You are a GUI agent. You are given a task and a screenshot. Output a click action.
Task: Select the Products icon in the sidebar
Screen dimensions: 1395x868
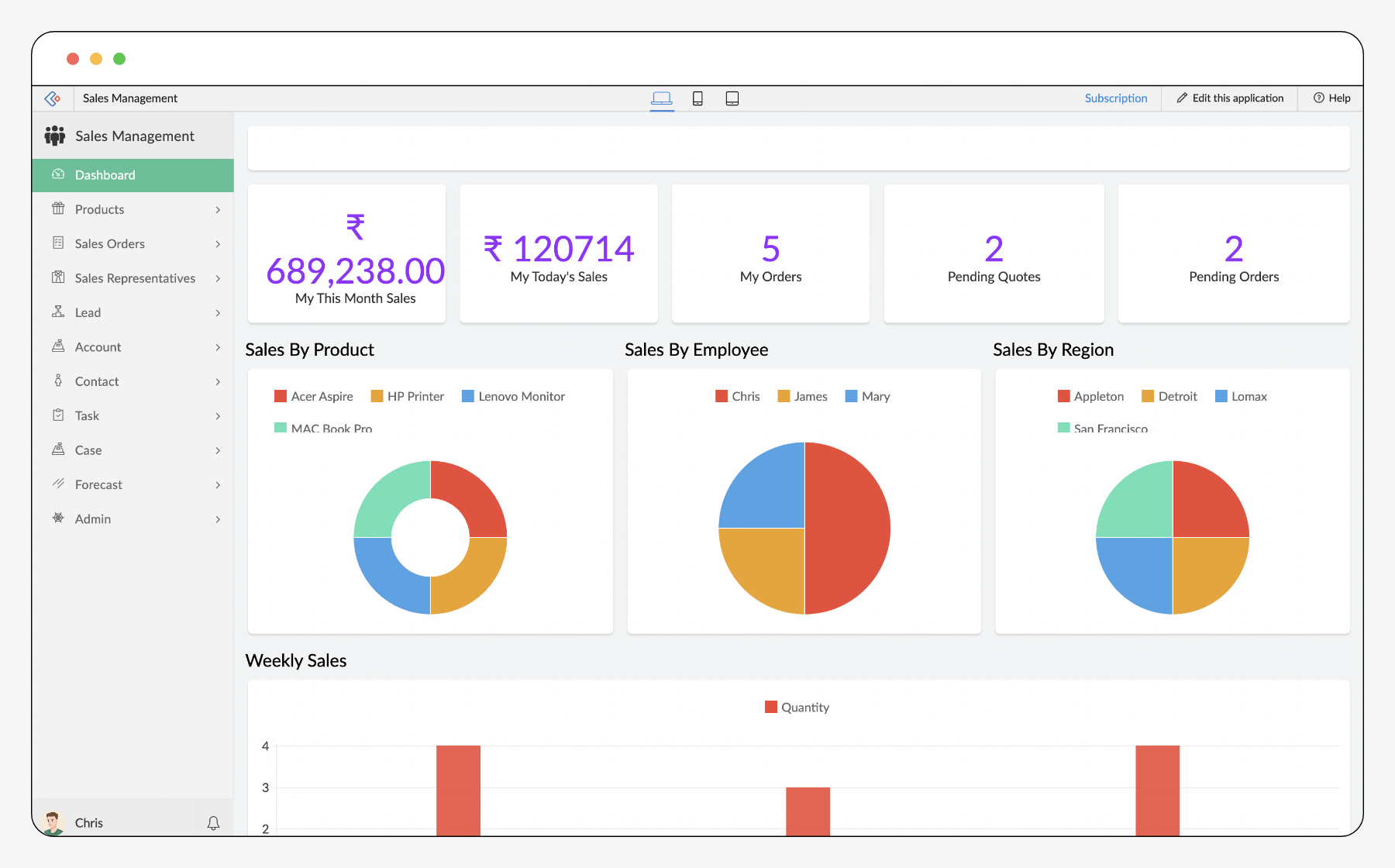pyautogui.click(x=58, y=209)
